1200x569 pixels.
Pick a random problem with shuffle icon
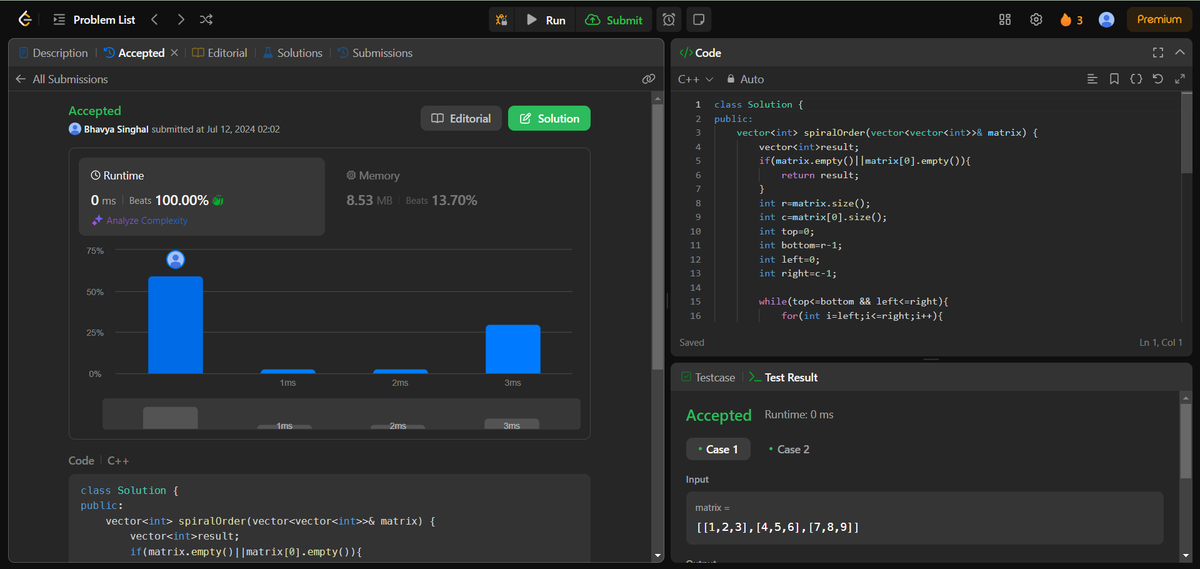206,19
